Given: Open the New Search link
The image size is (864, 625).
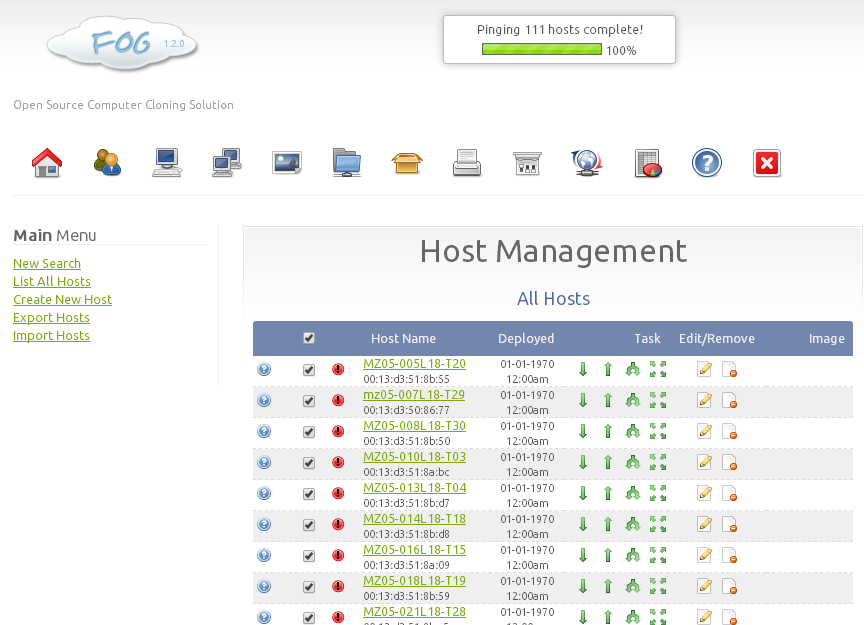Looking at the screenshot, I should [47, 263].
